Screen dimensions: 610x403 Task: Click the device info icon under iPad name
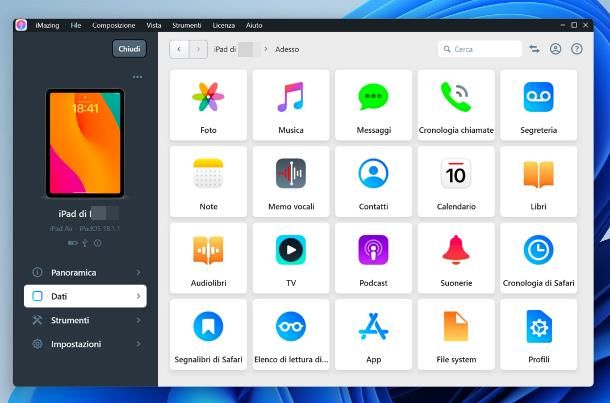click(98, 243)
